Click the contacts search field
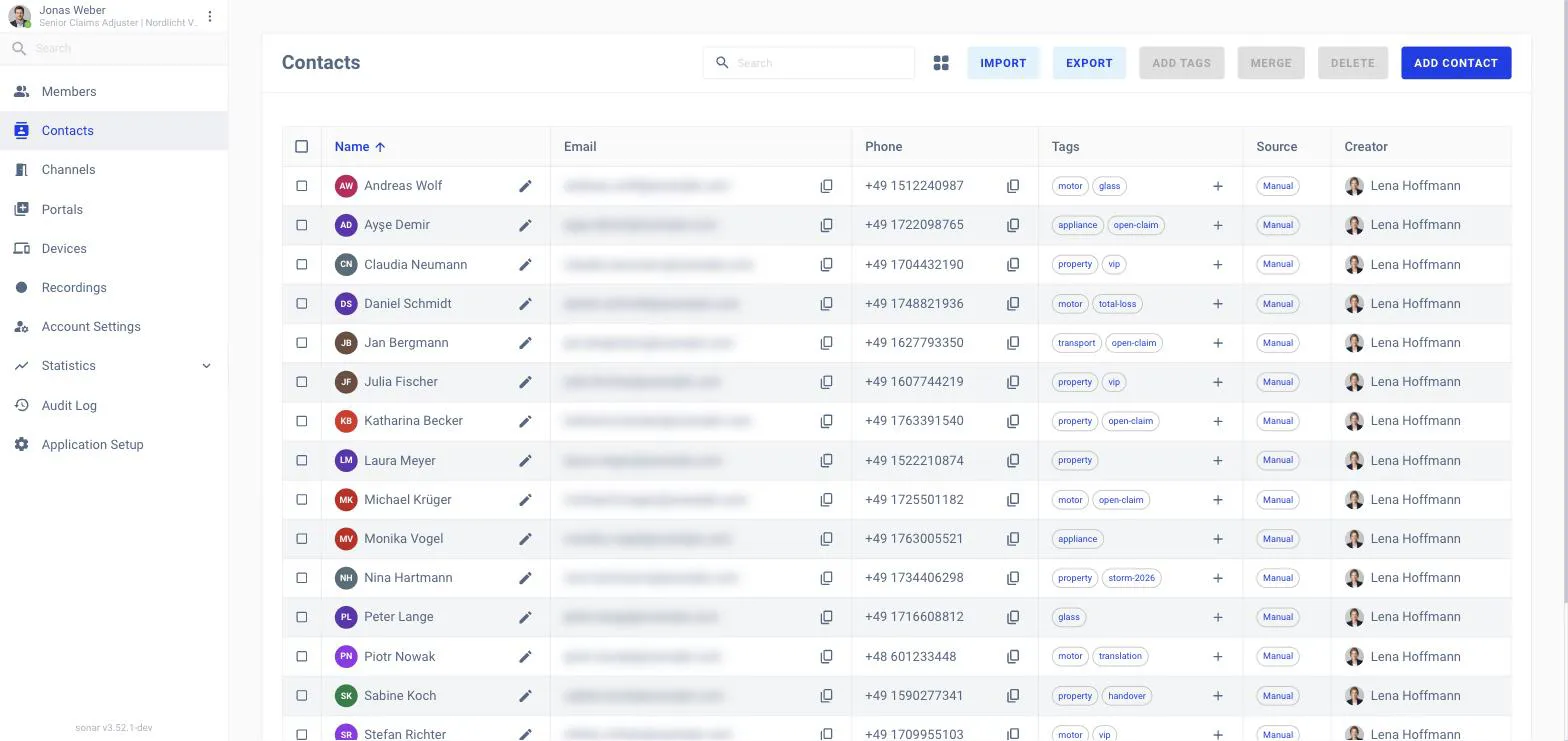Viewport: 1568px width, 741px height. click(809, 63)
